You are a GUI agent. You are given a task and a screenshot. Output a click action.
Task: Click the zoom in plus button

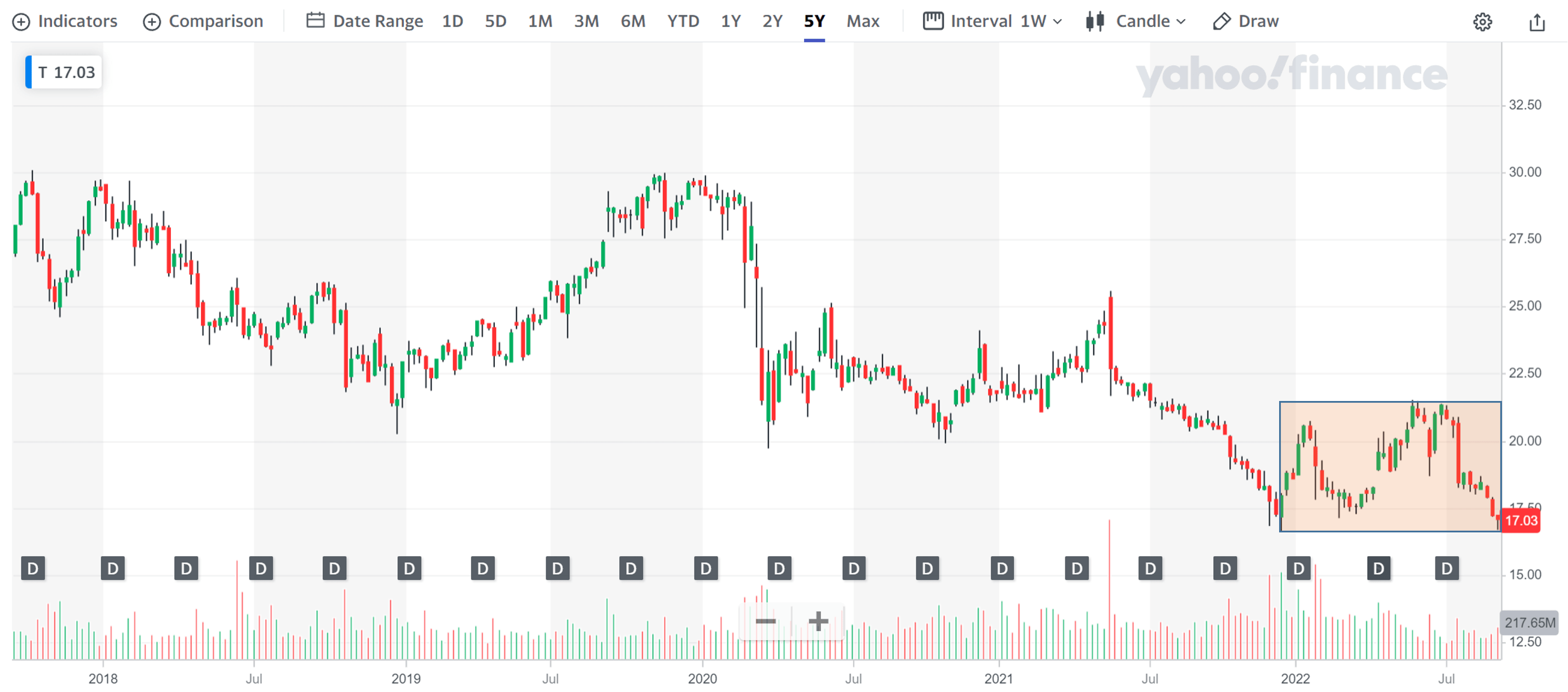point(818,621)
